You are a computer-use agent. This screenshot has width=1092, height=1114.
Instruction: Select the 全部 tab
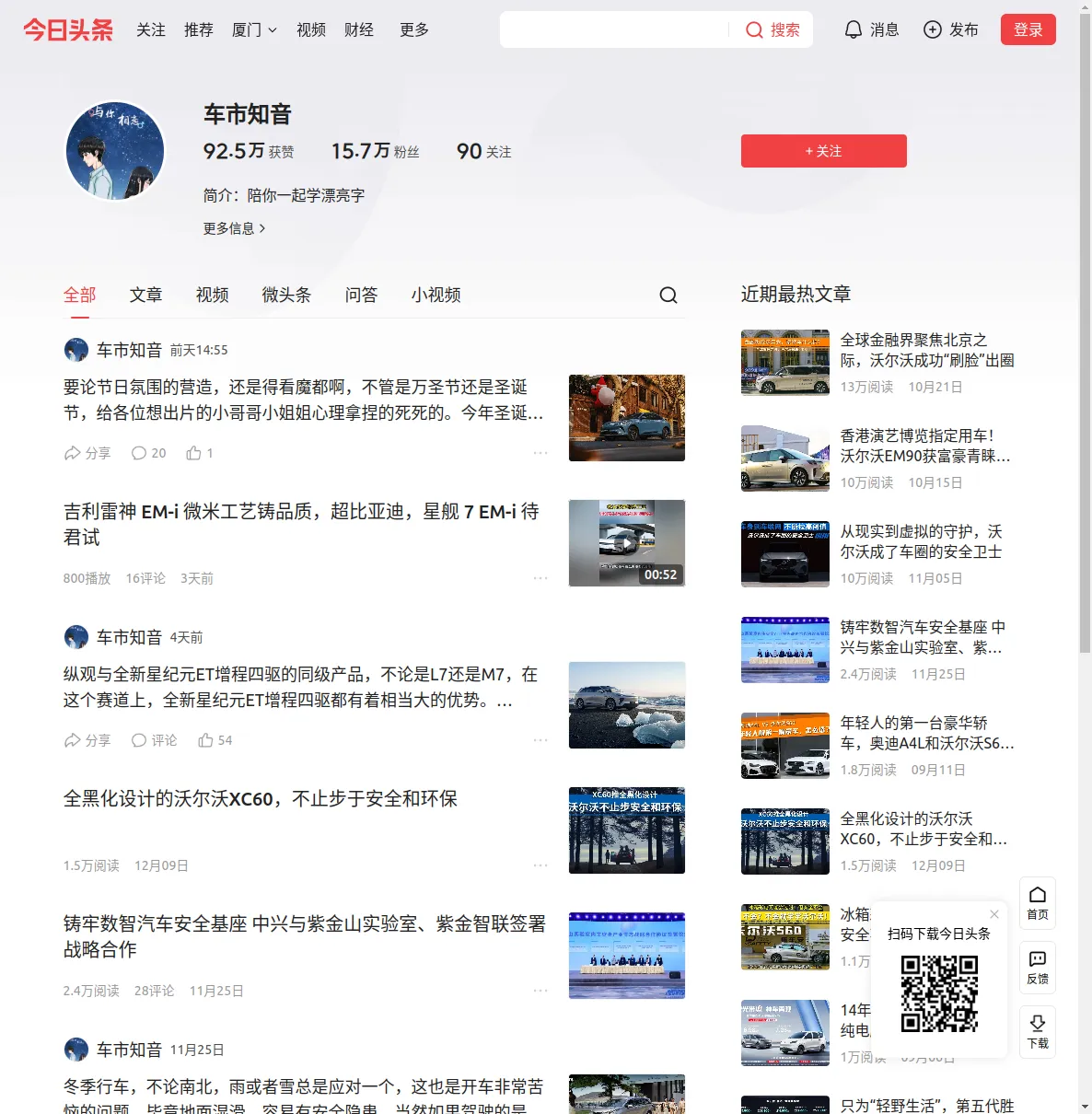[x=80, y=295]
